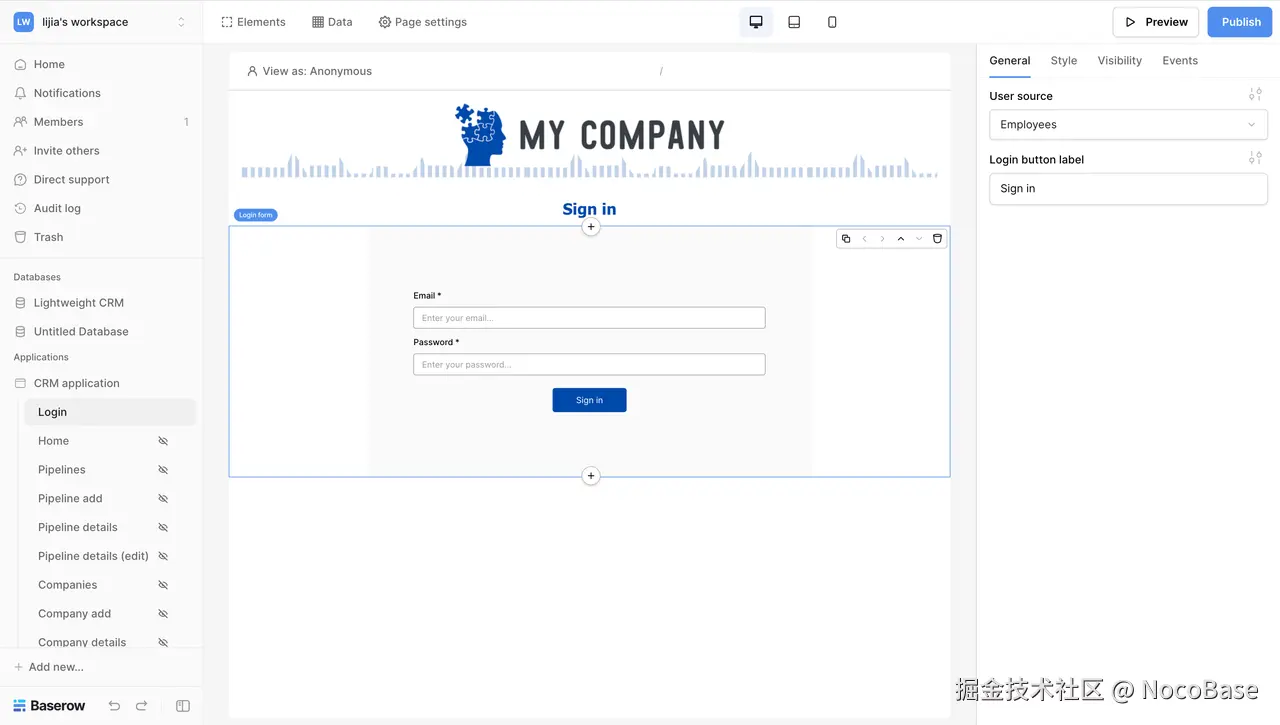
Task: Click the blue Sign in button
Action: [x=589, y=400]
